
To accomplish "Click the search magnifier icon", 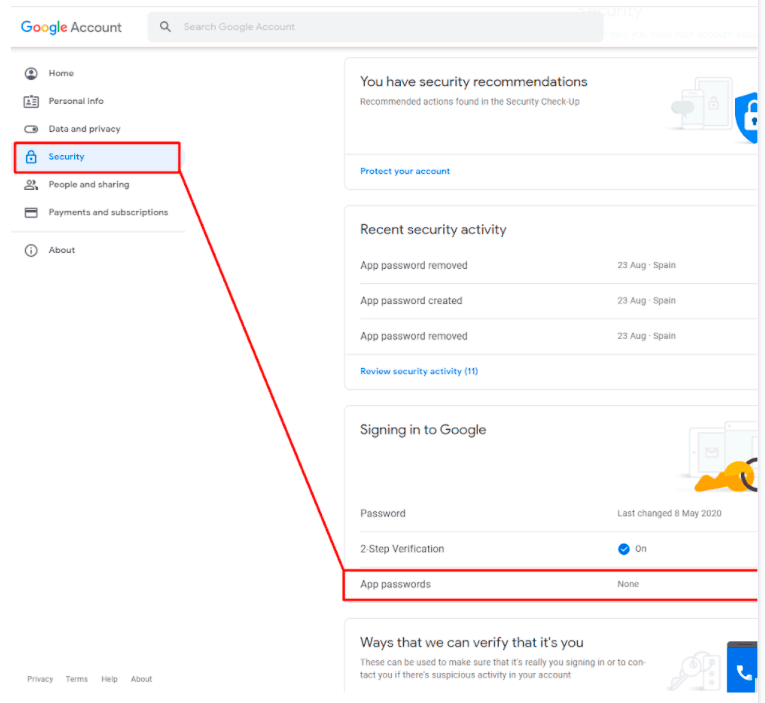I will 166,27.
